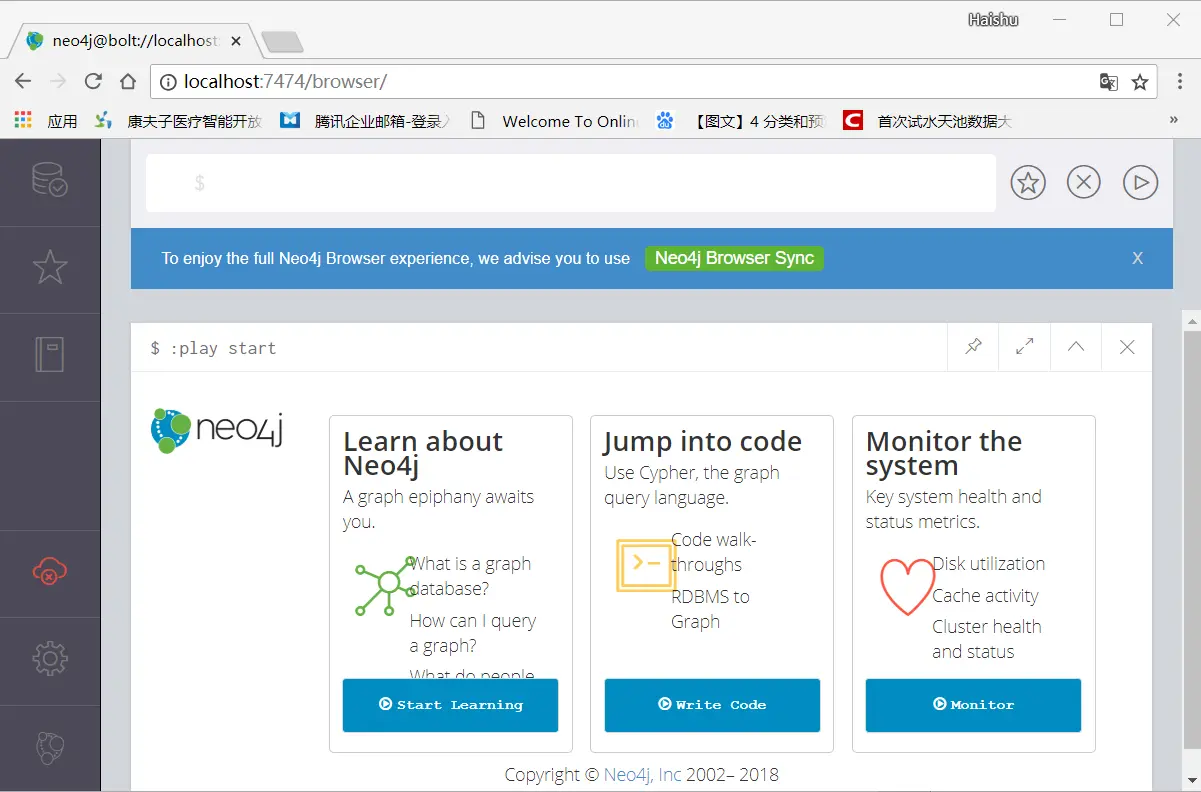1201x792 pixels.
Task: Click "How can I query a graph?" text
Action: pos(473,633)
